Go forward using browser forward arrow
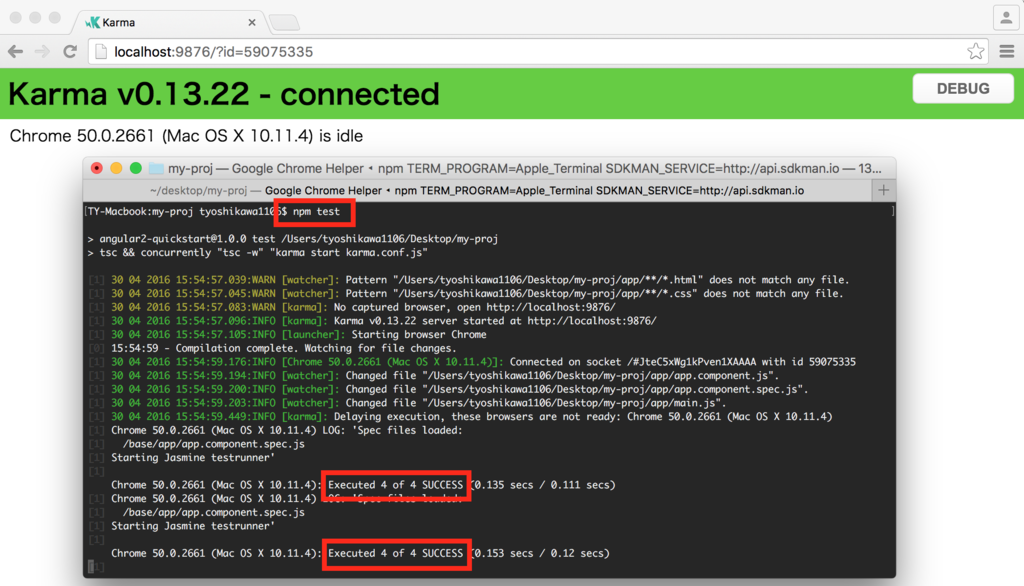 pyautogui.click(x=42, y=52)
